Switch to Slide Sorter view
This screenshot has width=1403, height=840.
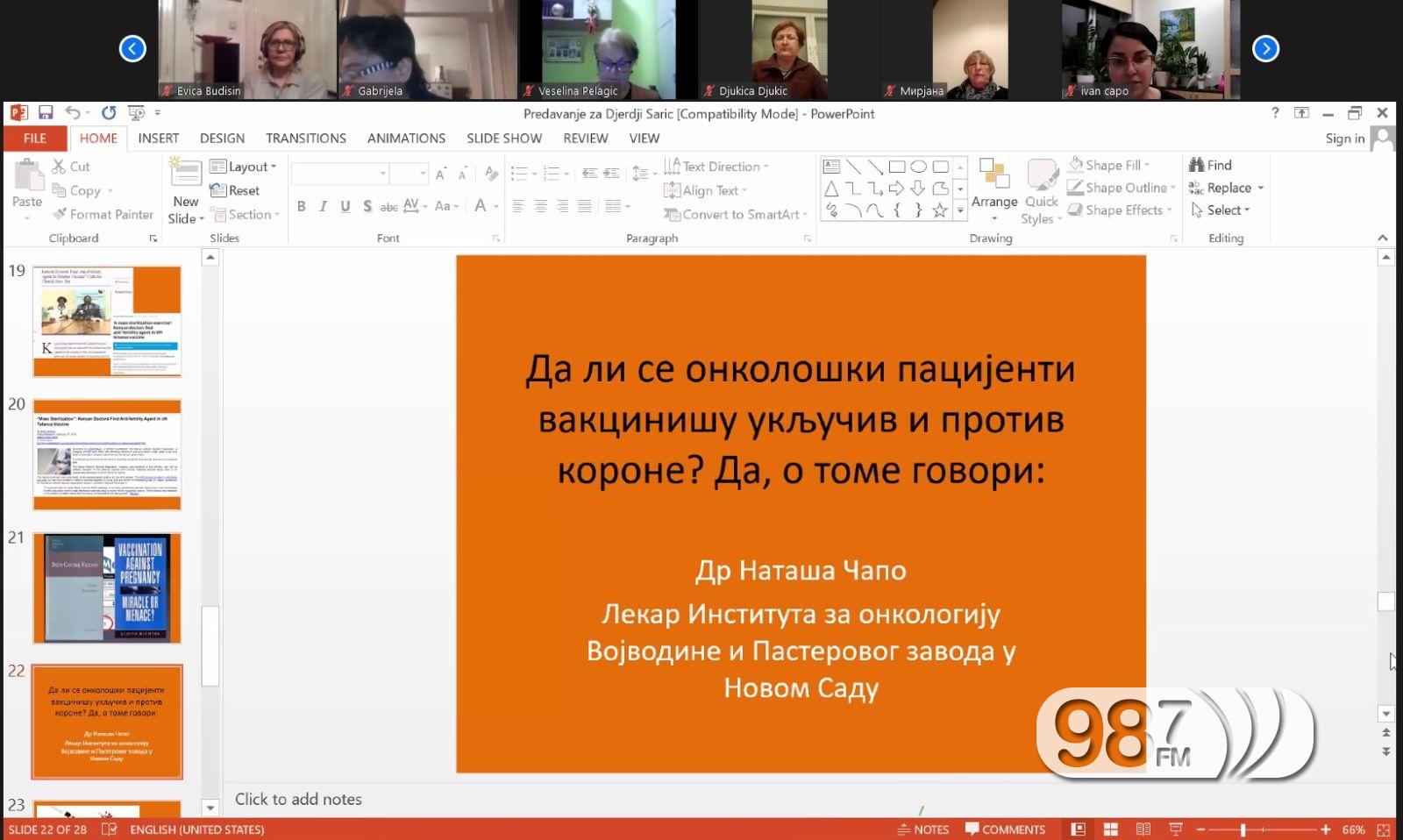(x=1110, y=829)
